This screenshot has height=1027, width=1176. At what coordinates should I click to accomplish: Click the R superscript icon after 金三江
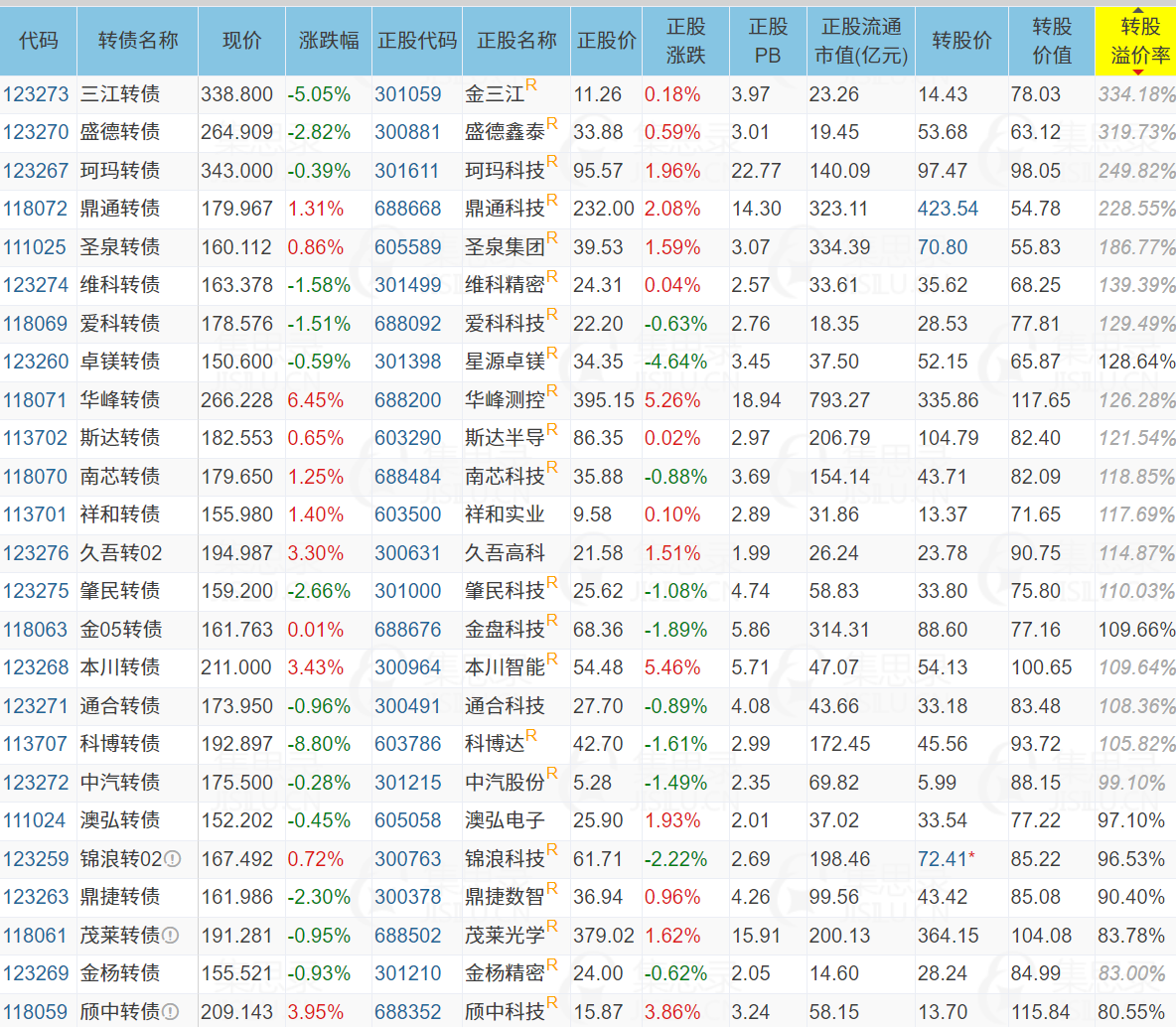pos(531,84)
